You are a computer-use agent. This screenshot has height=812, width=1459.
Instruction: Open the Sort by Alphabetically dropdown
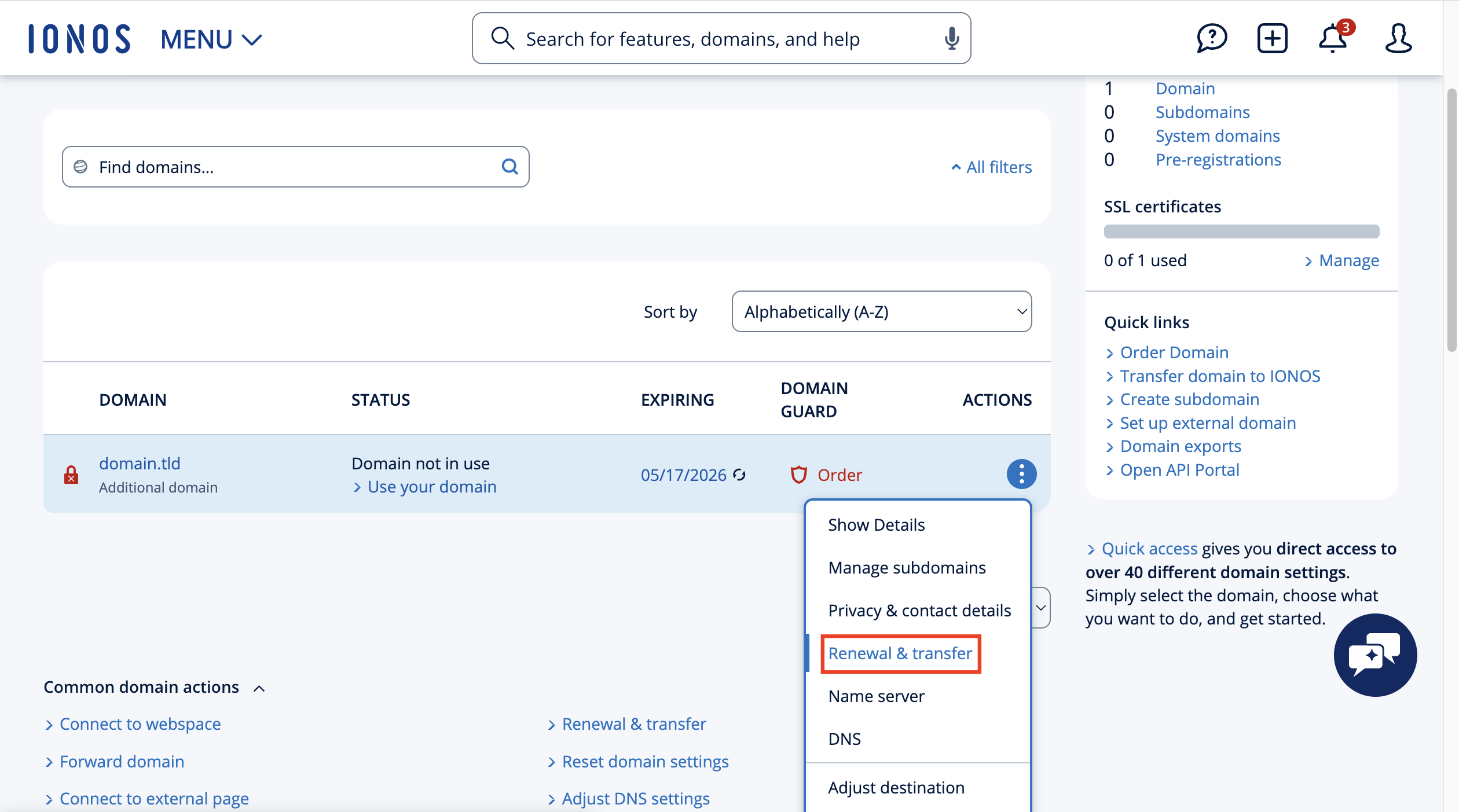(881, 311)
